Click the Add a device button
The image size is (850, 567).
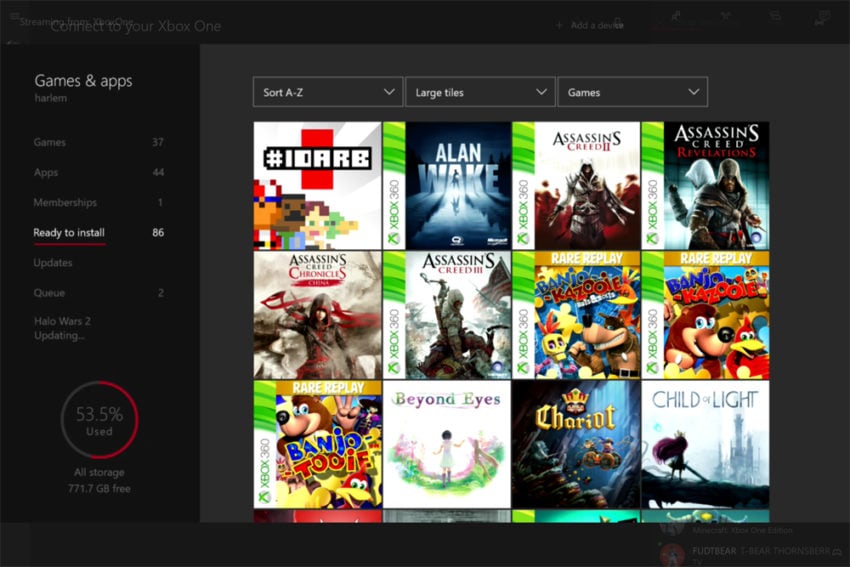pyautogui.click(x=590, y=25)
